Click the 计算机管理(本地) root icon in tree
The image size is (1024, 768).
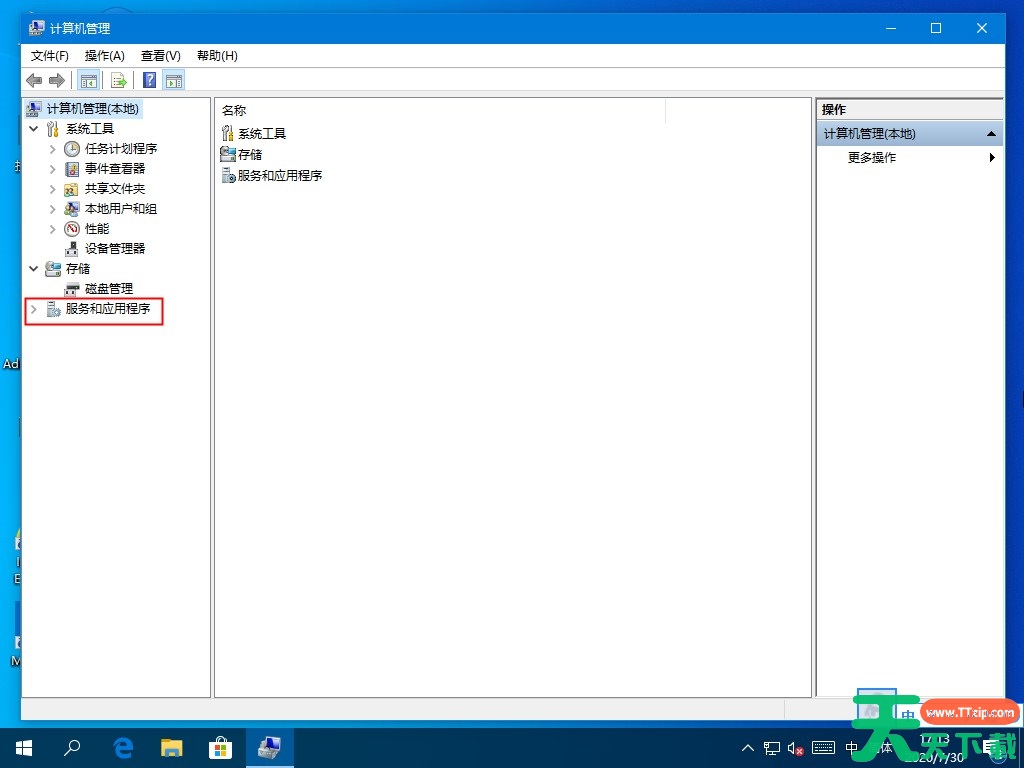click(x=34, y=108)
